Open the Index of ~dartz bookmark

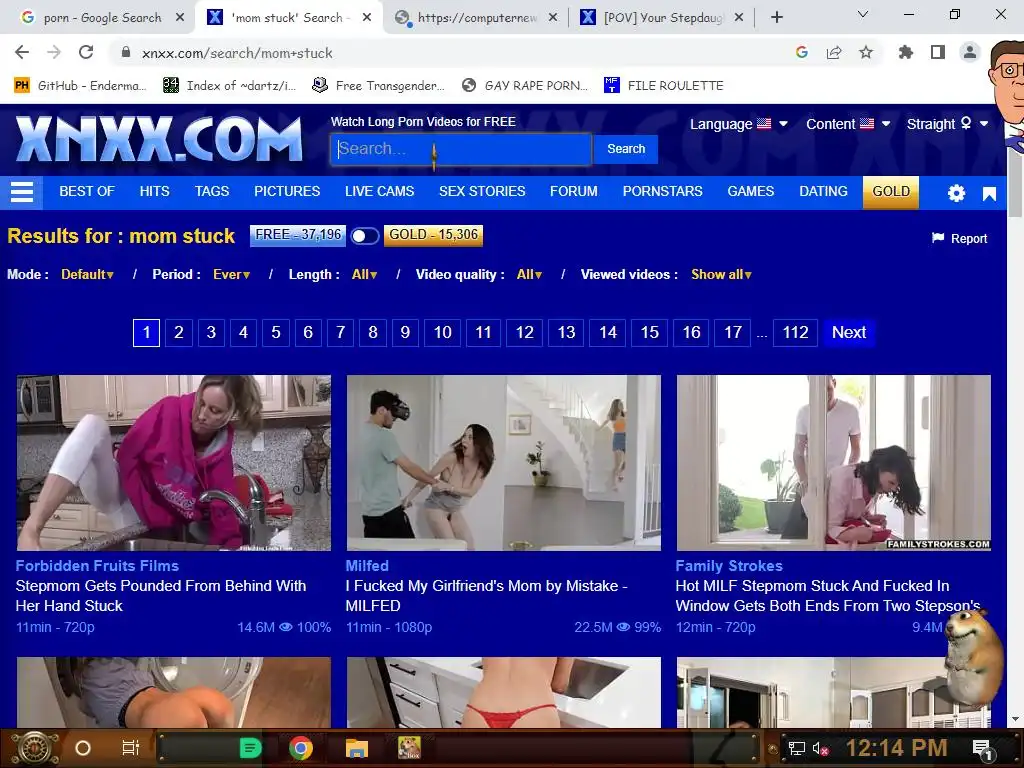229,86
